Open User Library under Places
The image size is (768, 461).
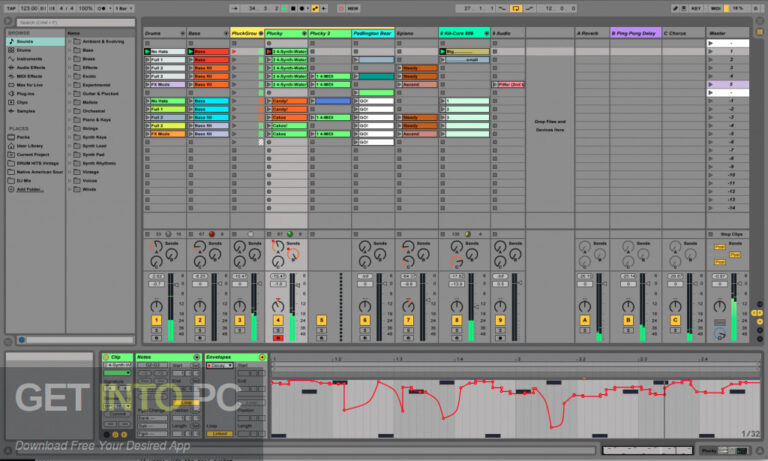pos(35,146)
